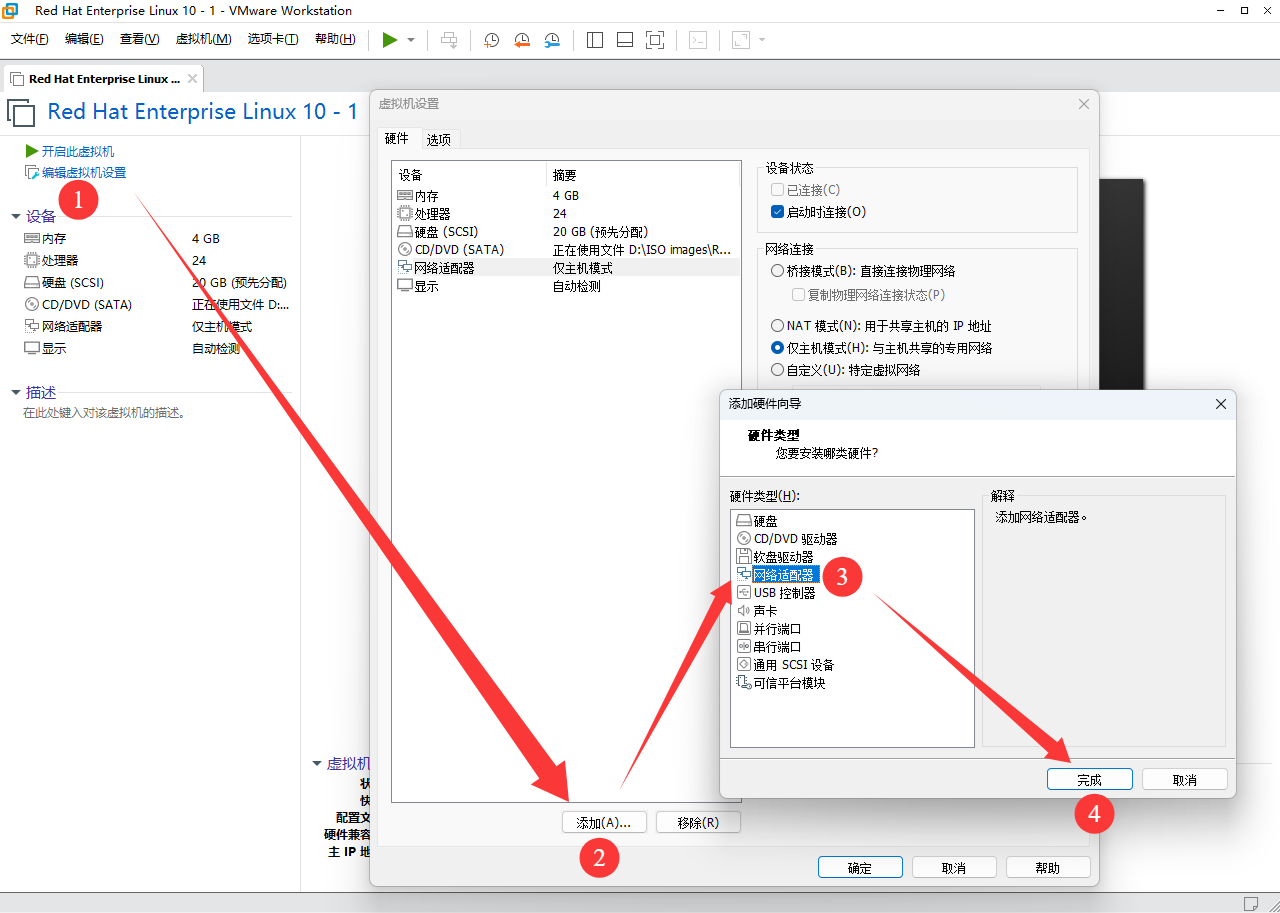This screenshot has height=913, width=1280.
Task: Open the power options dropdown arrow
Action: [411, 40]
